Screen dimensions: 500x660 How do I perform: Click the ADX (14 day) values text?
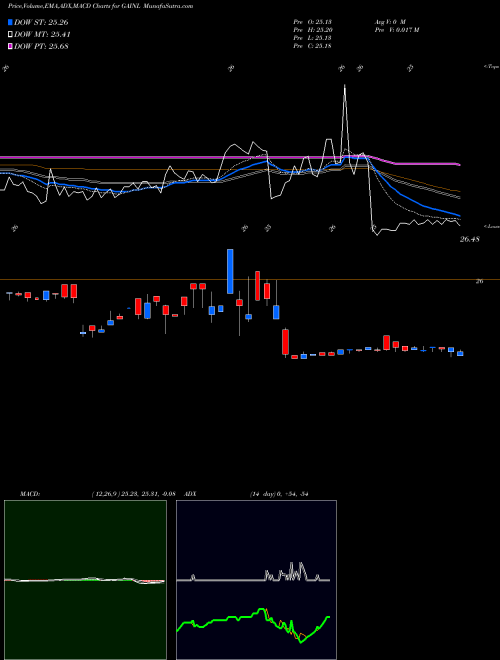pyautogui.click(x=277, y=494)
